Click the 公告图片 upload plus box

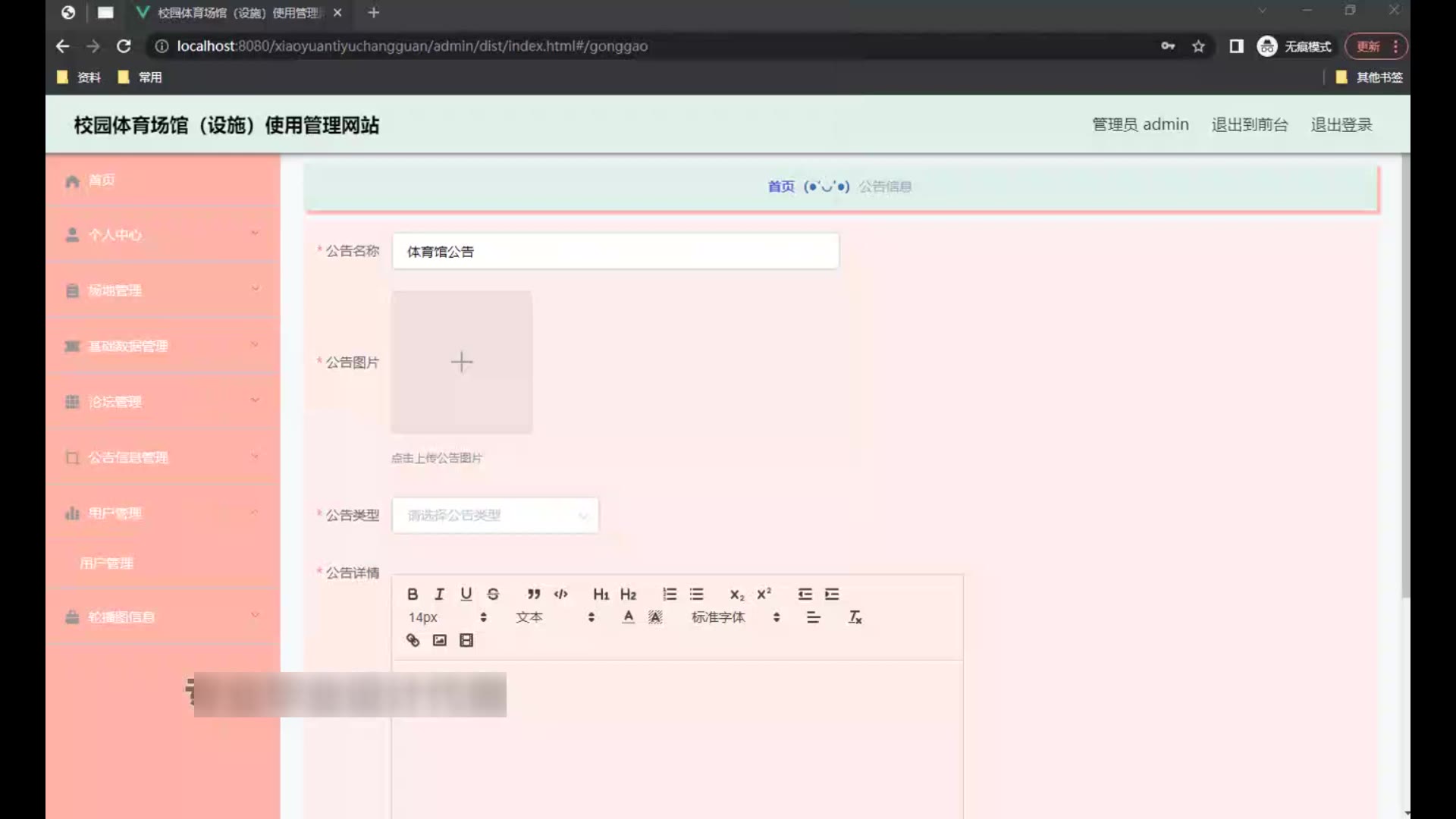click(461, 362)
